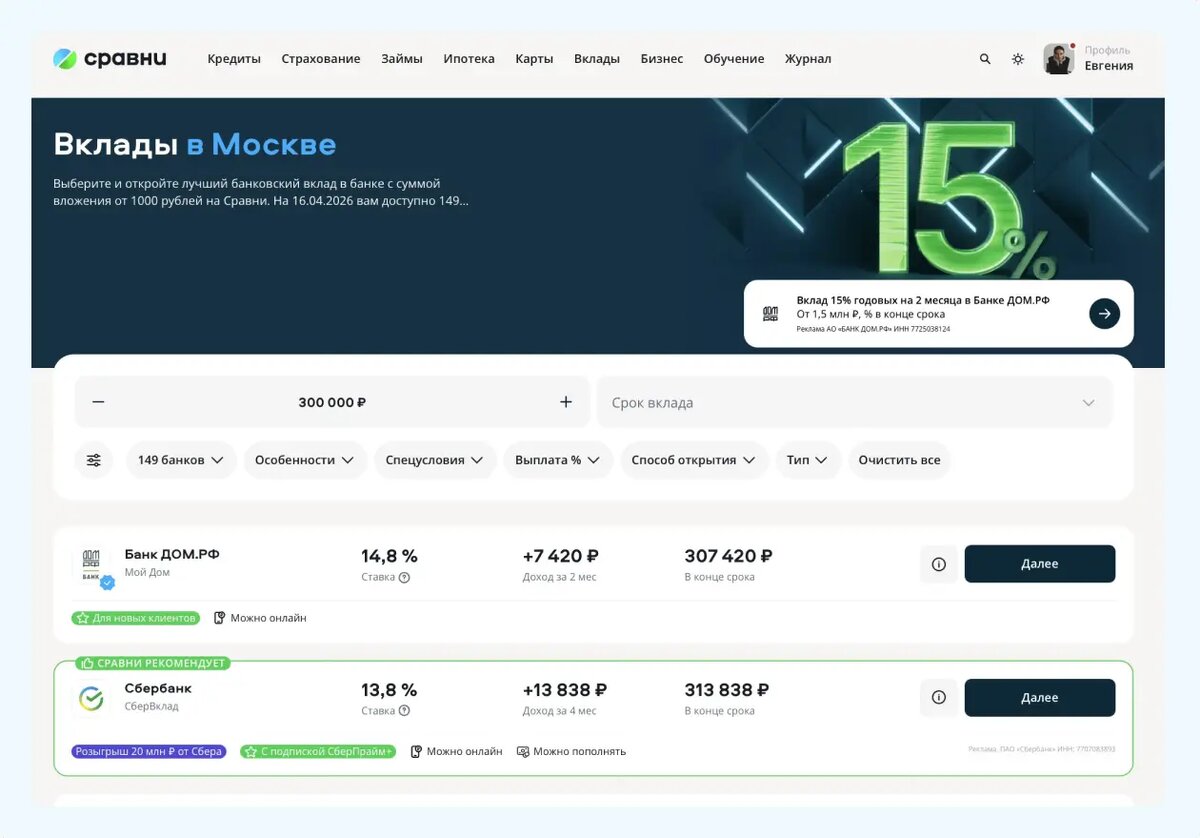Open Обучение menu item
Screen dimensions: 1200x838
click(734, 59)
